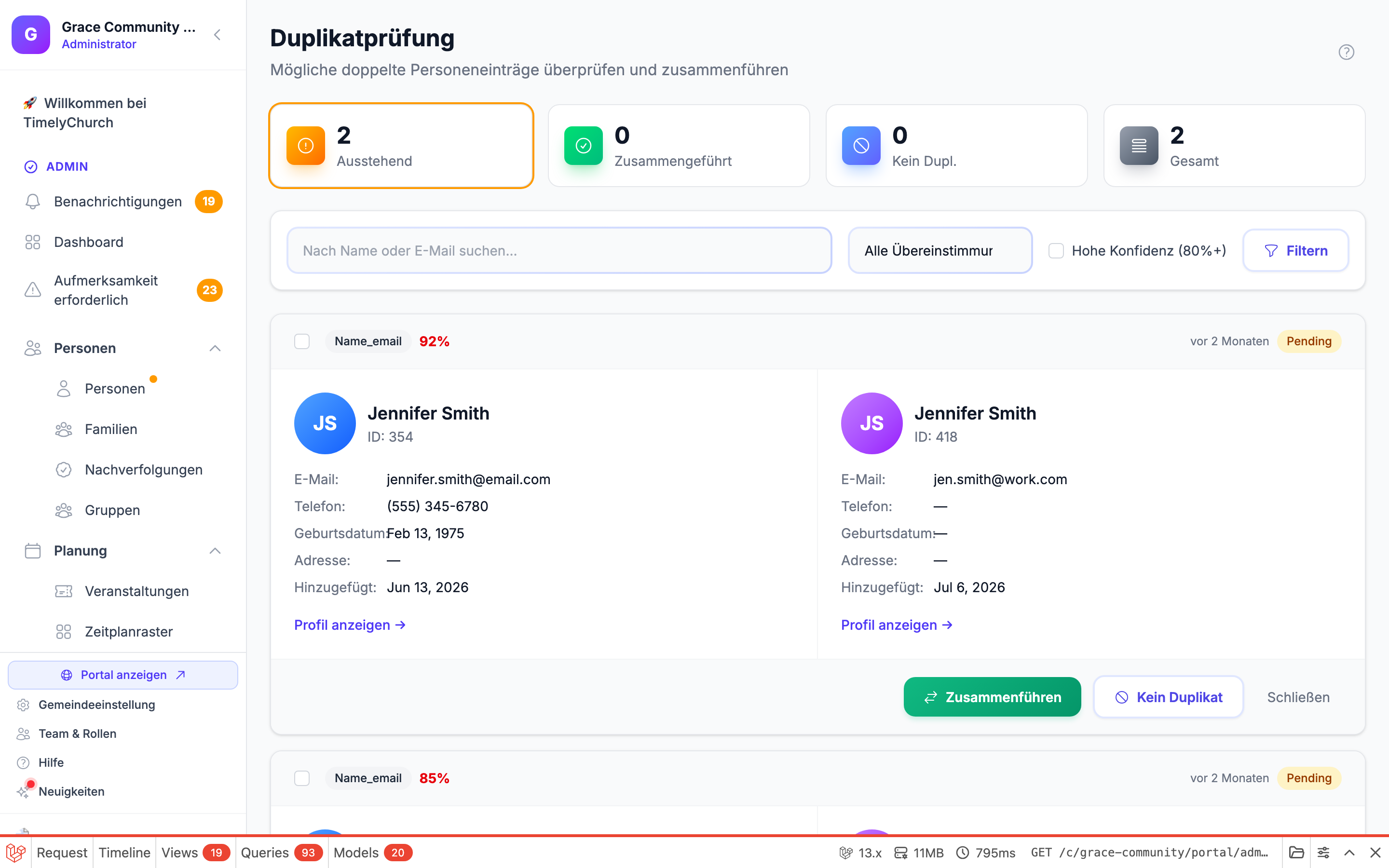This screenshot has width=1389, height=868.
Task: Click the orange Ausstehend alert icon
Action: [305, 146]
